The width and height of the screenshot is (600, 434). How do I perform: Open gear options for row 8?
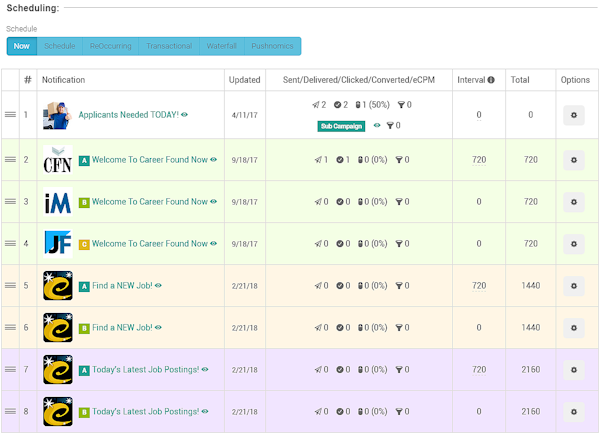click(574, 412)
